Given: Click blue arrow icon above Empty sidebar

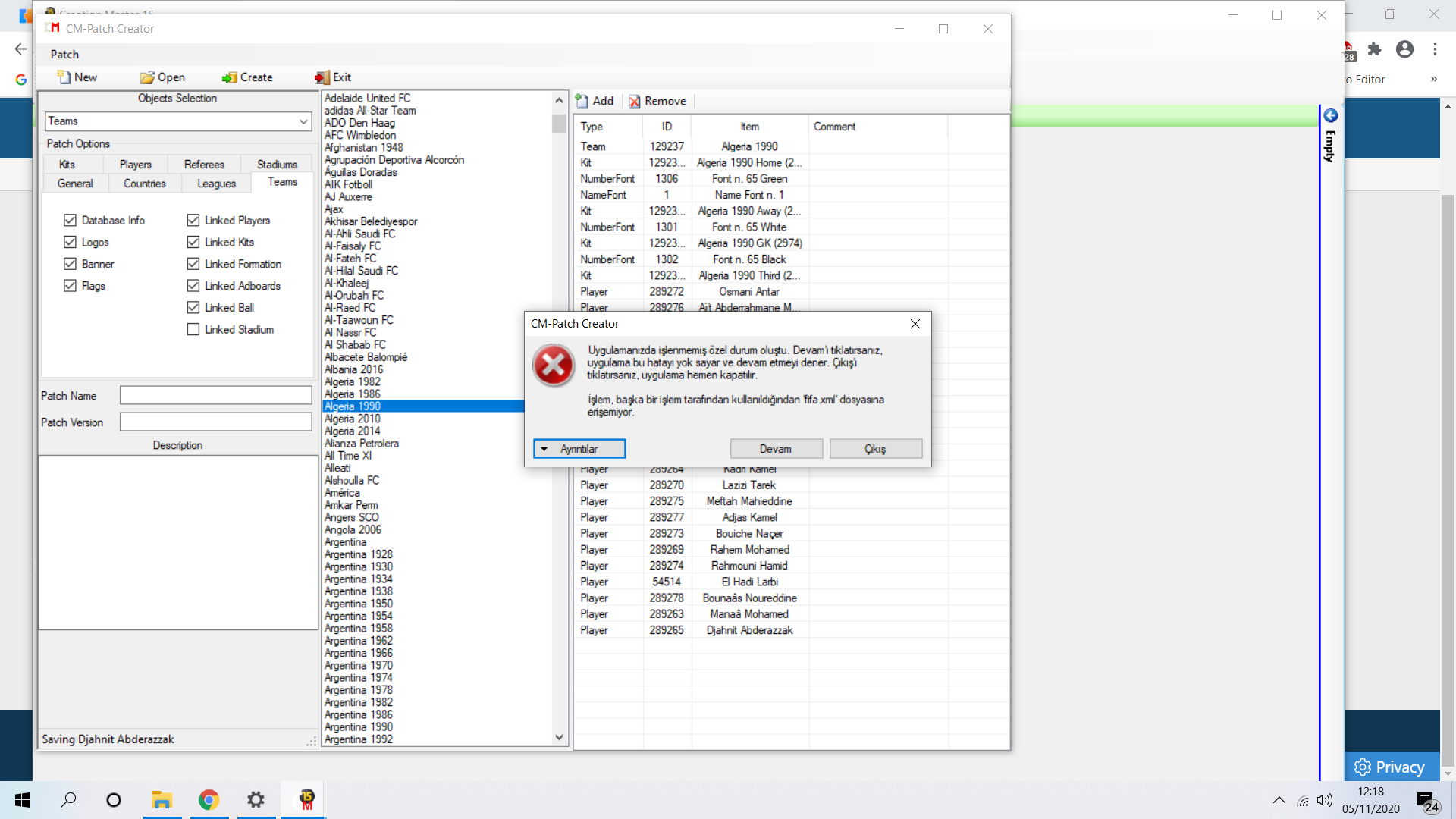Looking at the screenshot, I should (x=1330, y=115).
